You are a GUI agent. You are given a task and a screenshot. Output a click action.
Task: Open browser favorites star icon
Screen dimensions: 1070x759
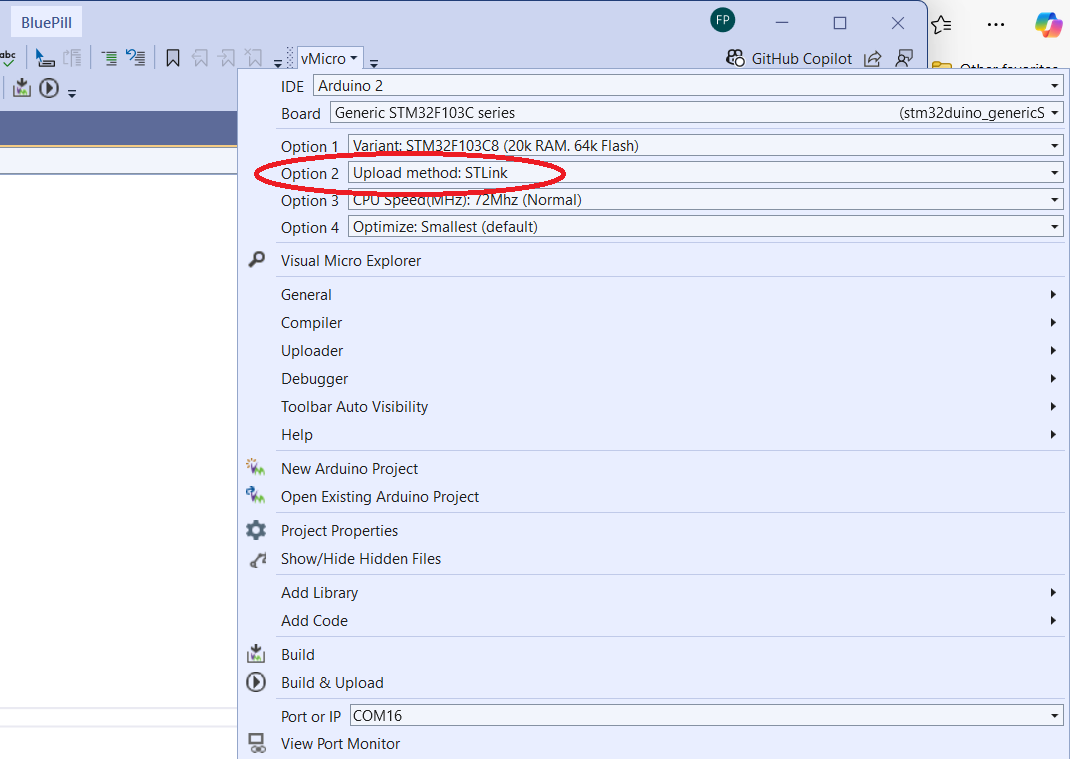(x=941, y=25)
